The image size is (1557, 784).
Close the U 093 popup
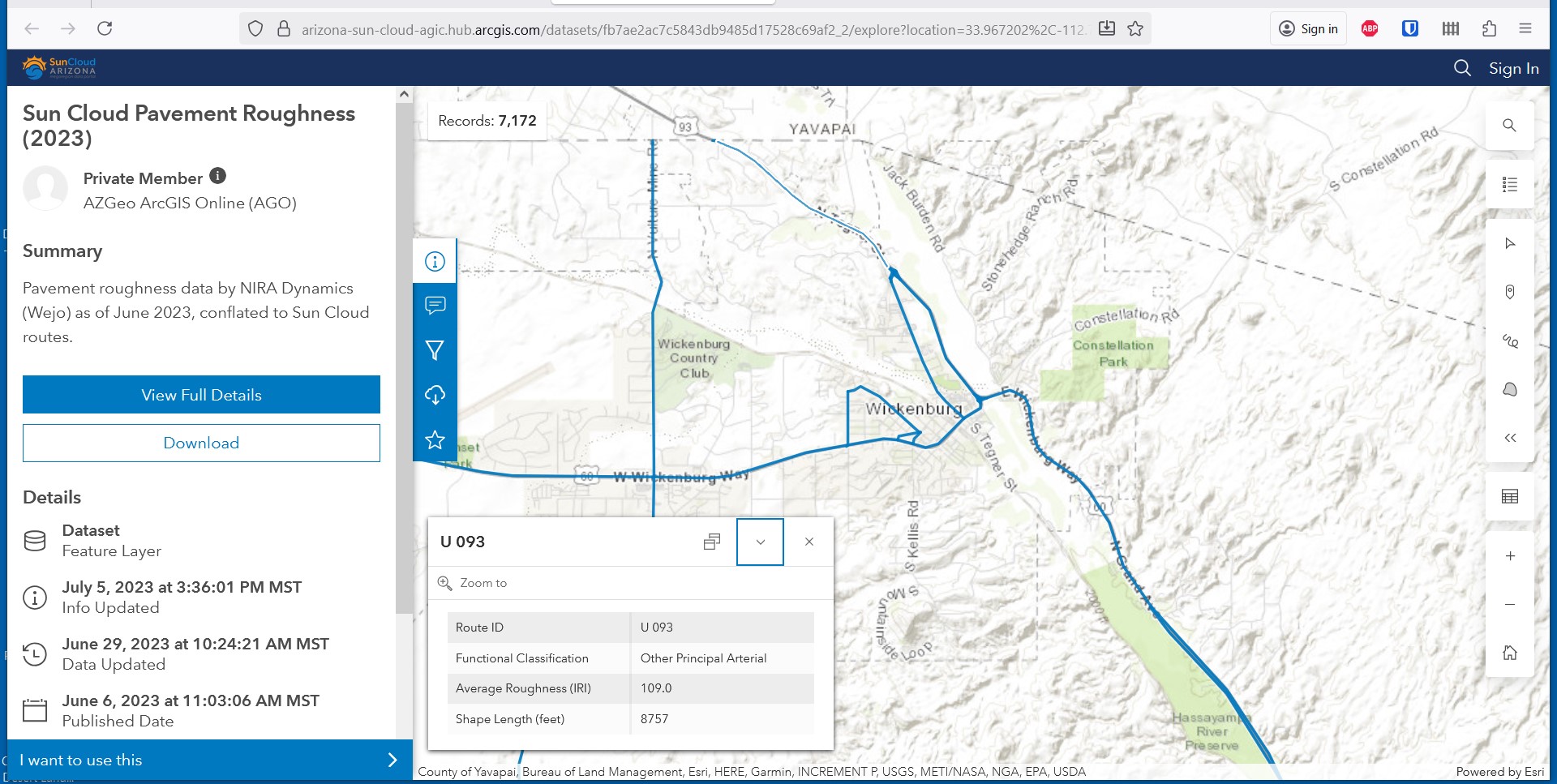809,542
